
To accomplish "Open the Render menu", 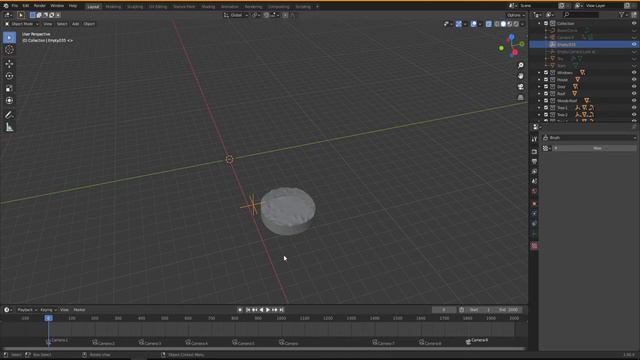I will tap(40, 6).
